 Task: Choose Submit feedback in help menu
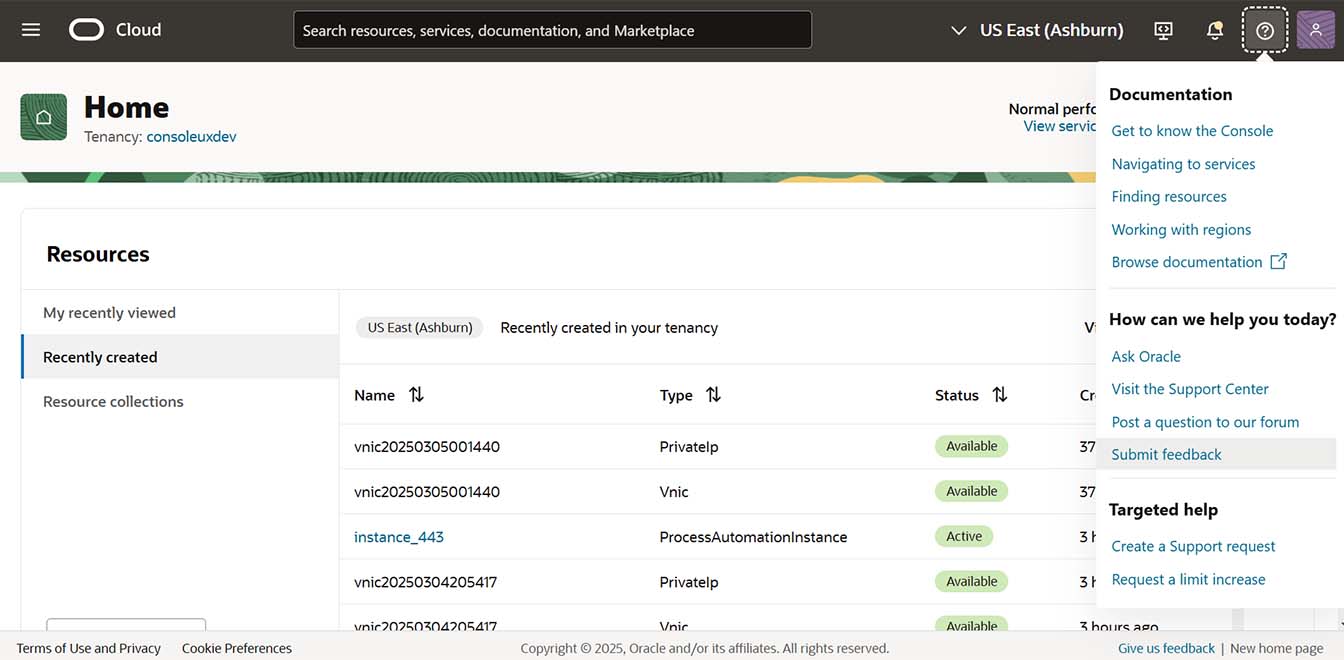[x=1166, y=454]
